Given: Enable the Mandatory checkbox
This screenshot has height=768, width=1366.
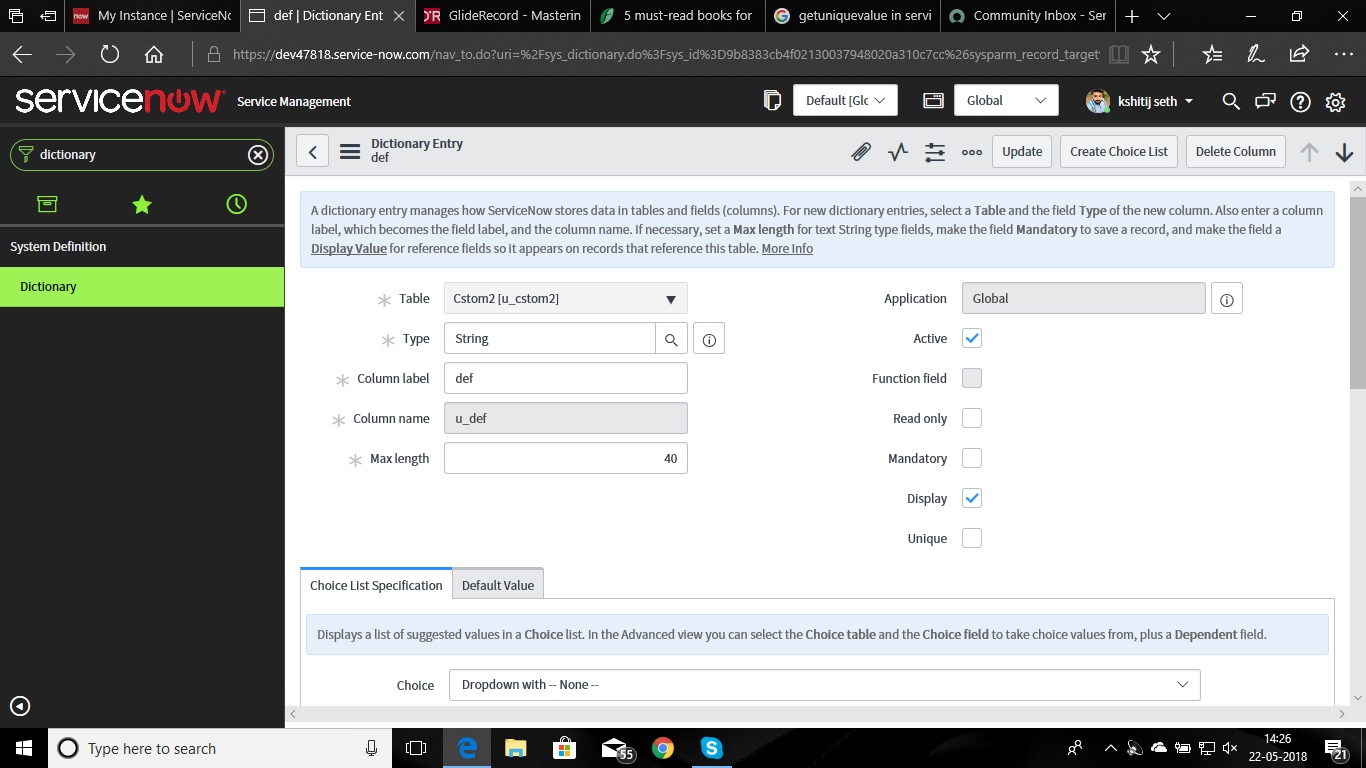Looking at the screenshot, I should click(972, 458).
